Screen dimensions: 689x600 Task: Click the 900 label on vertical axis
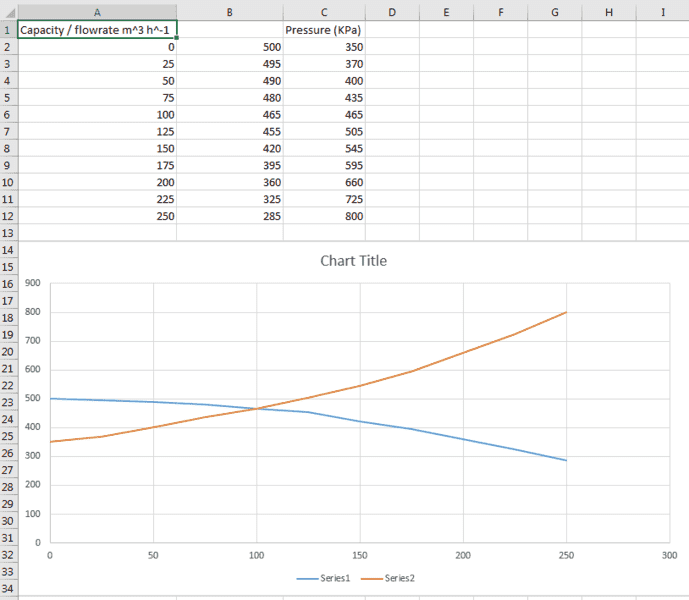tap(31, 284)
